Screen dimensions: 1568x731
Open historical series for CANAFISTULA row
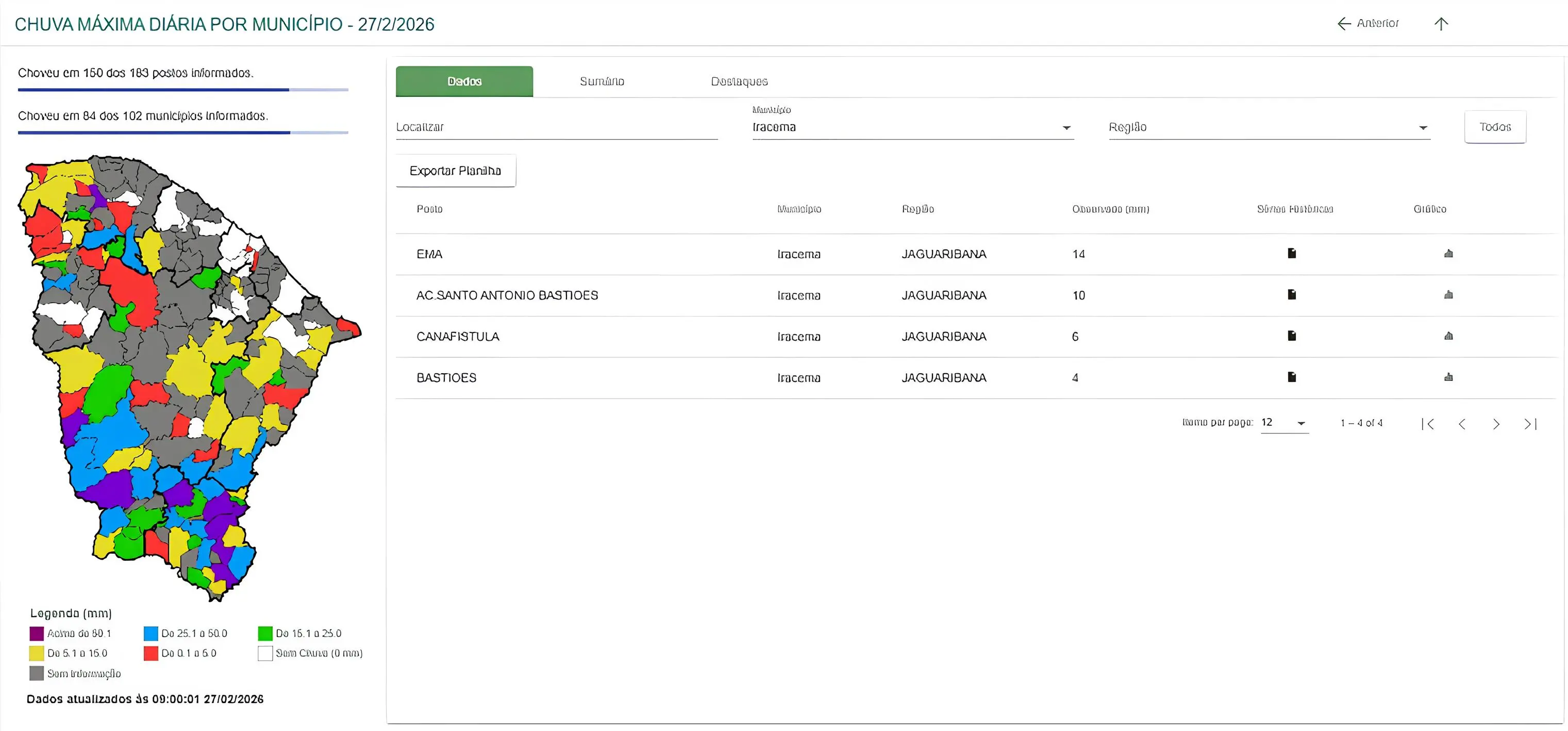point(1292,336)
